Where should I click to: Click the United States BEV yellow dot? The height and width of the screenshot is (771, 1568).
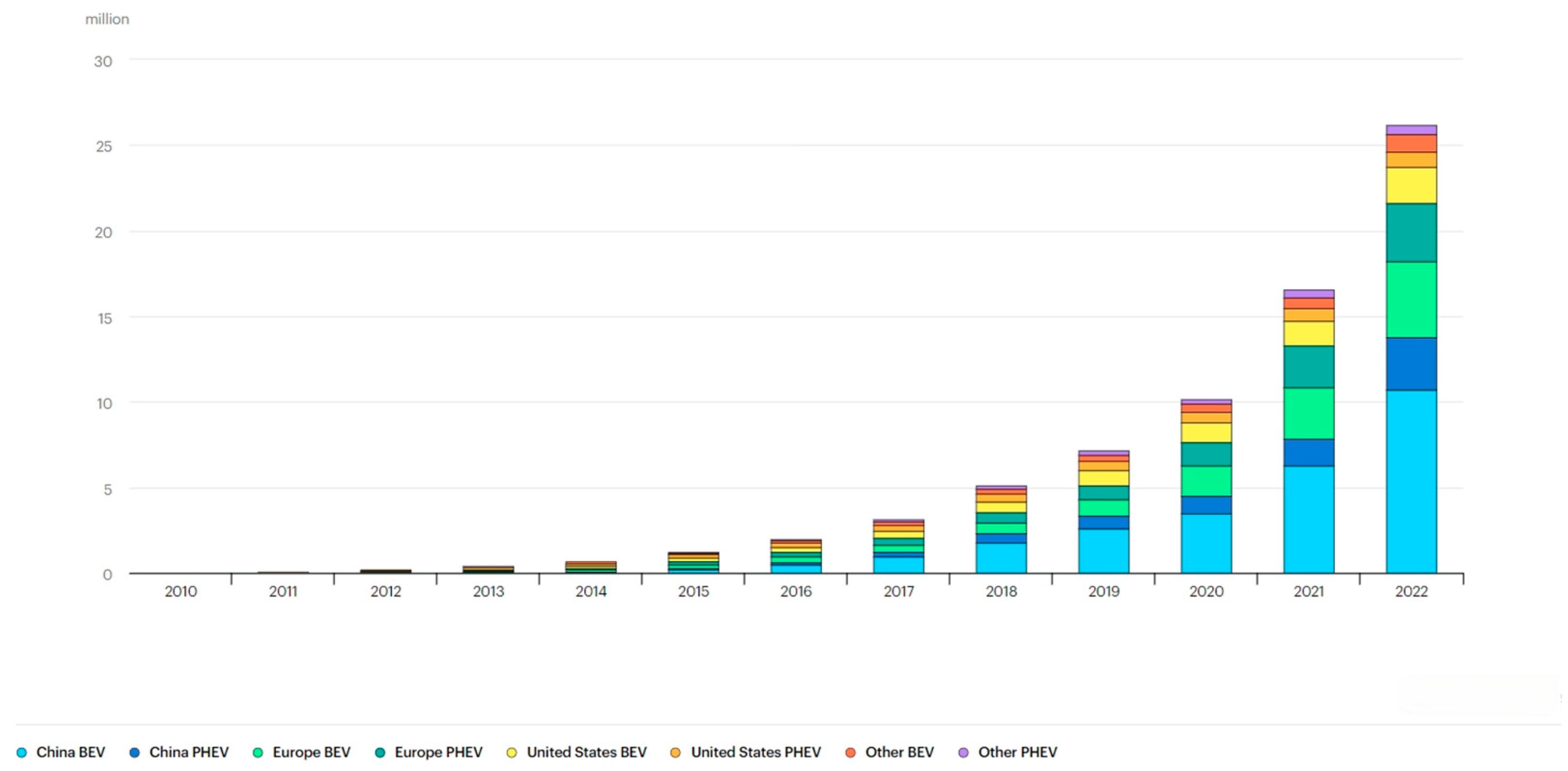(x=511, y=752)
